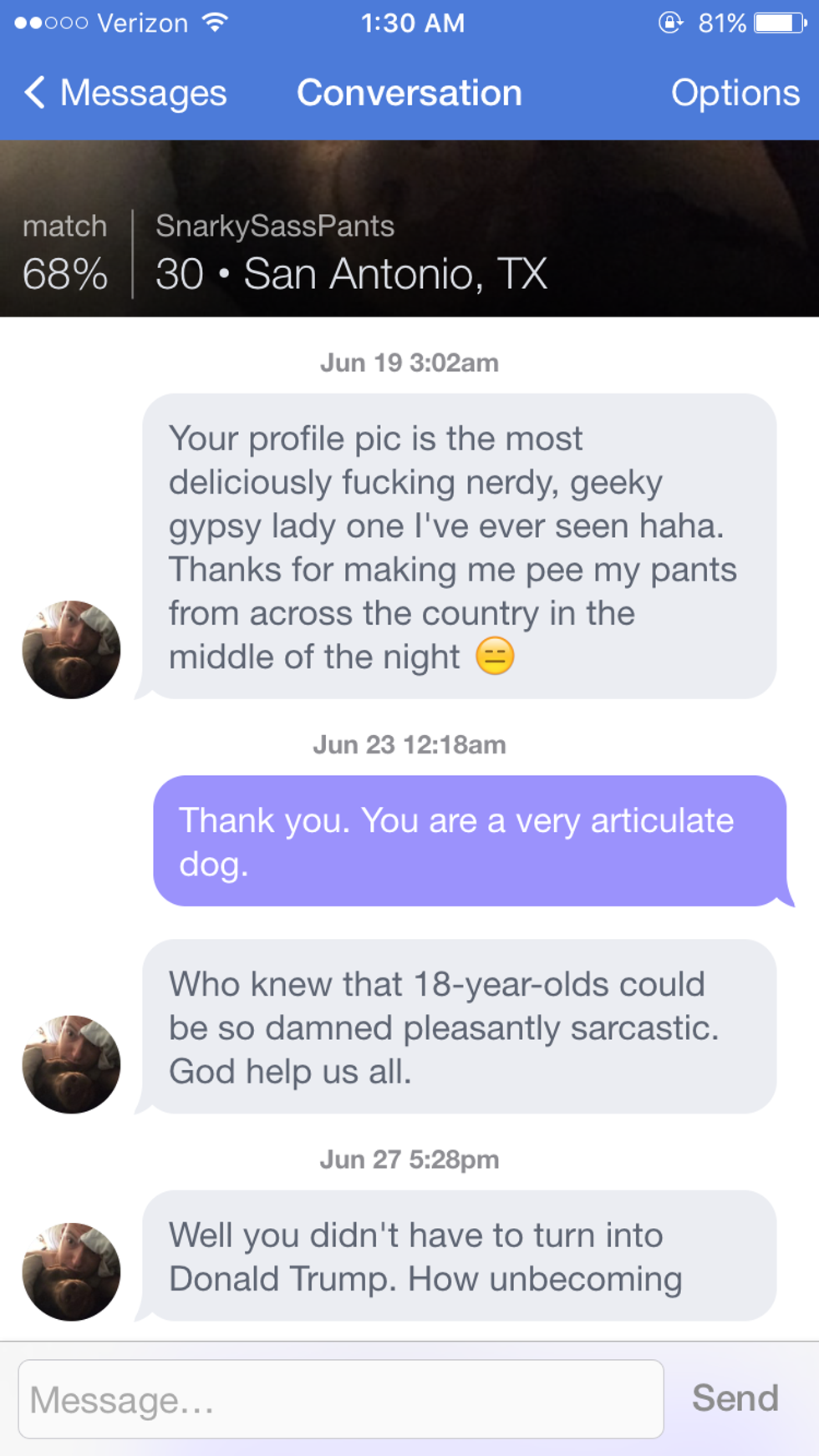Viewport: 819px width, 1456px height.
Task: Open SnarkySassPants profile from username
Action: [275, 226]
